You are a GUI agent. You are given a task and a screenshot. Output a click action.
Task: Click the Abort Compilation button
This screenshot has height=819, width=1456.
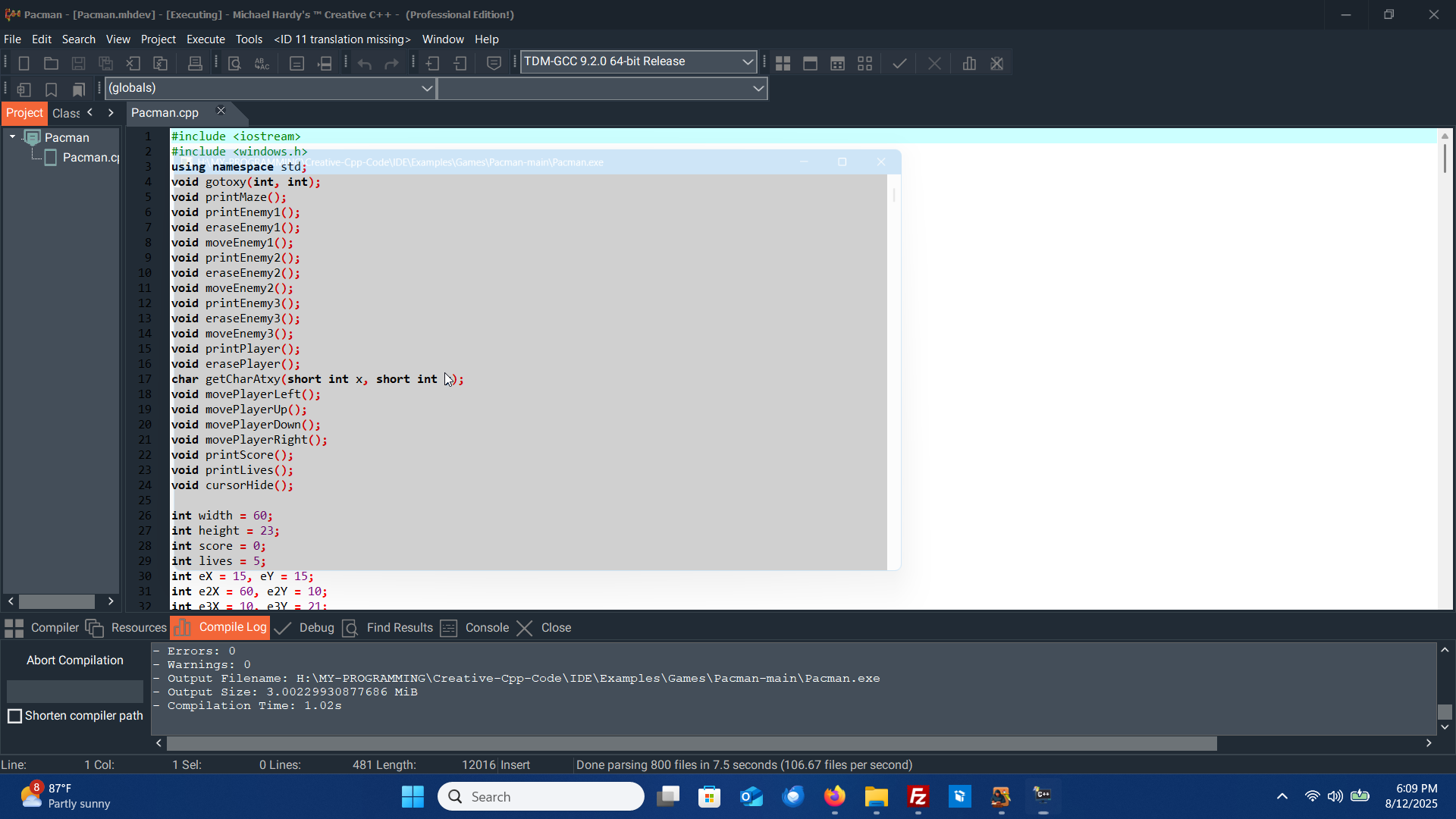74,661
